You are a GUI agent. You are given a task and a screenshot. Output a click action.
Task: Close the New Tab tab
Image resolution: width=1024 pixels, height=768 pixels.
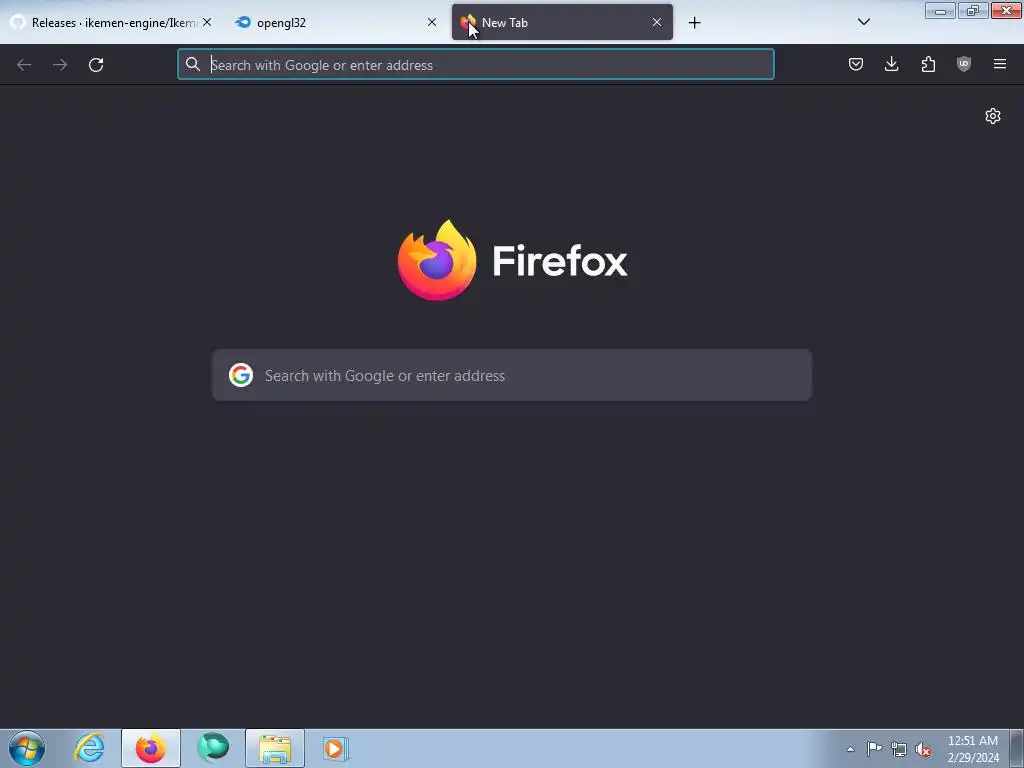pyautogui.click(x=657, y=22)
